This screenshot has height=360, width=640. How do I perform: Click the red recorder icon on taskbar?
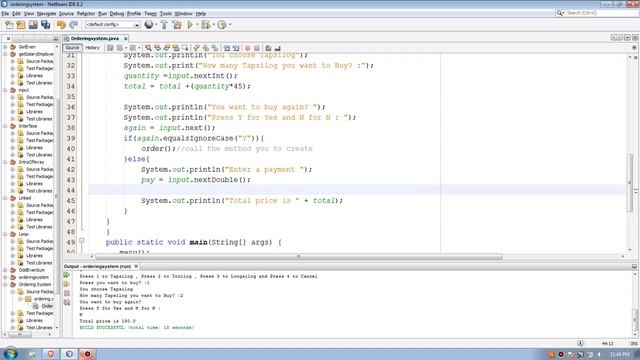click(x=87, y=354)
